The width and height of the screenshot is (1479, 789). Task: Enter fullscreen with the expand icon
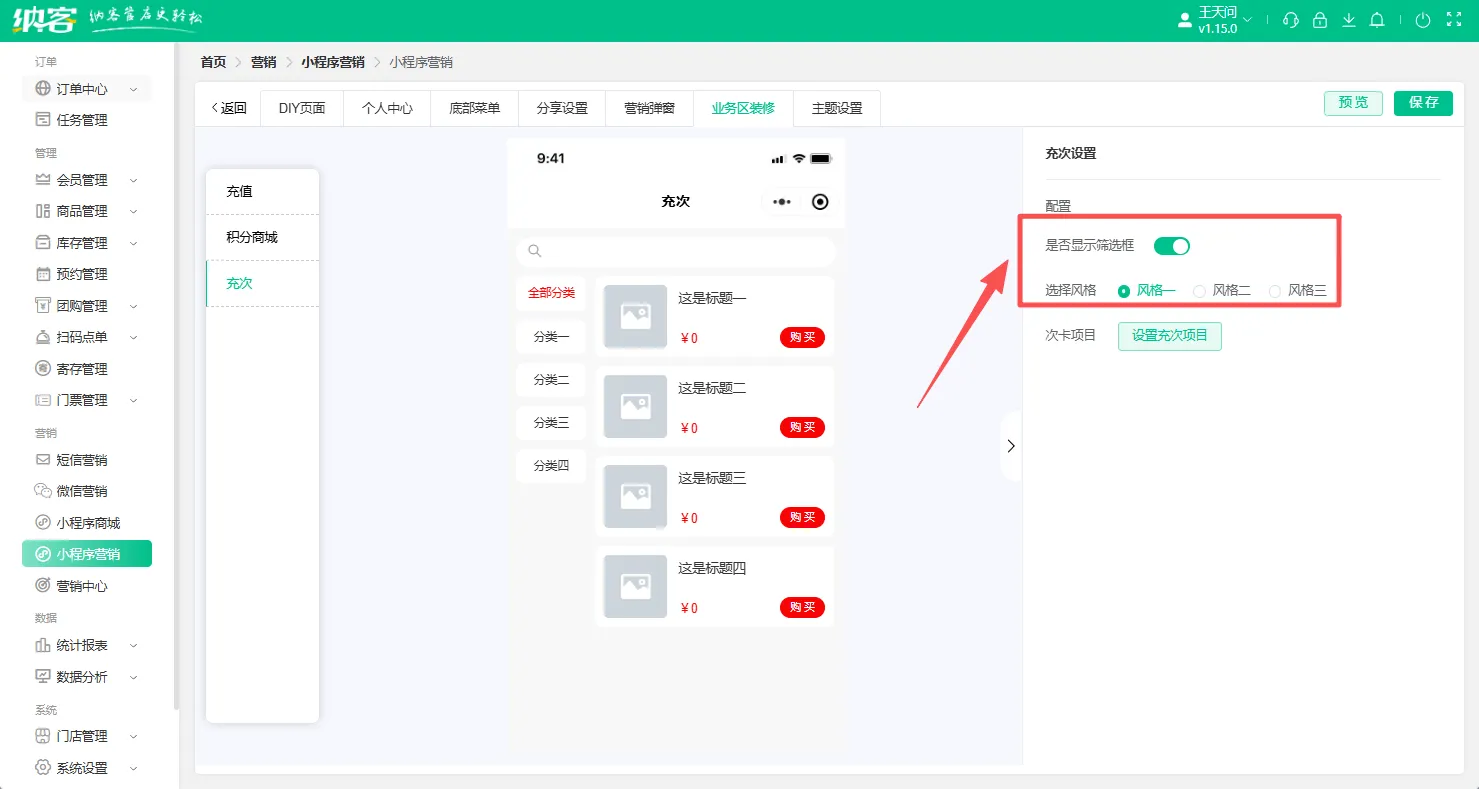(1453, 18)
